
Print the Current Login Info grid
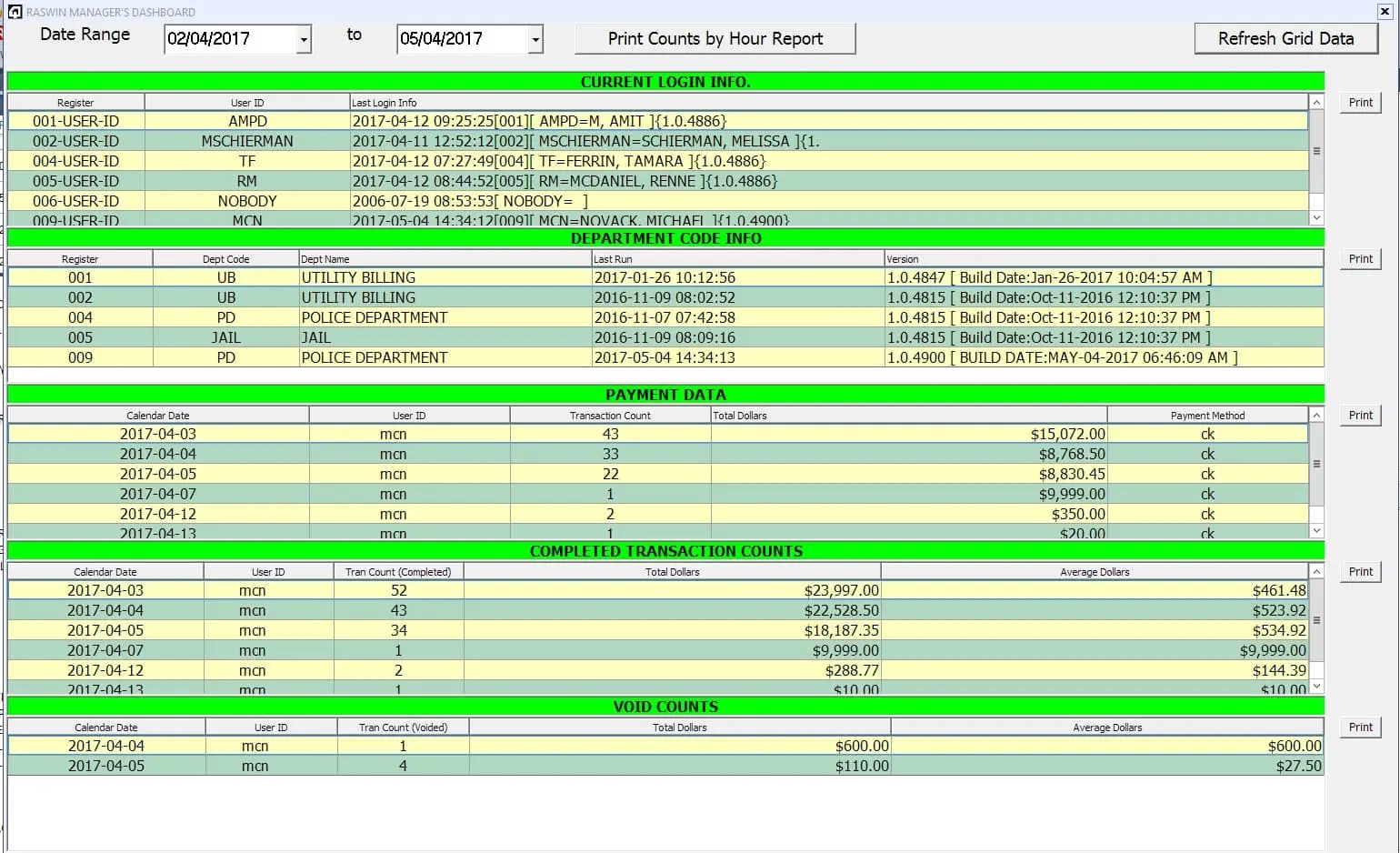click(1361, 102)
